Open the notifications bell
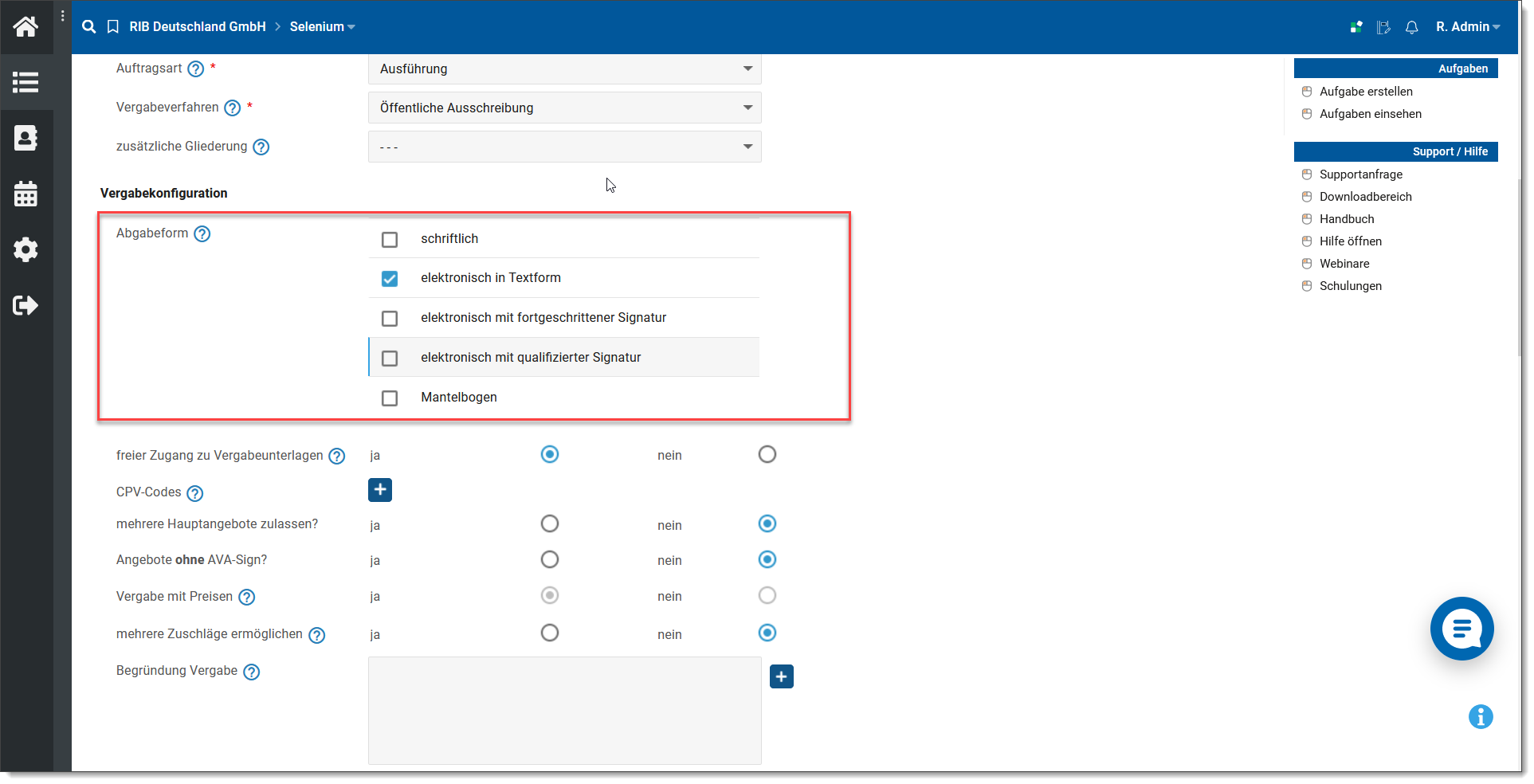Image resolution: width=1534 pixels, height=784 pixels. [1411, 27]
